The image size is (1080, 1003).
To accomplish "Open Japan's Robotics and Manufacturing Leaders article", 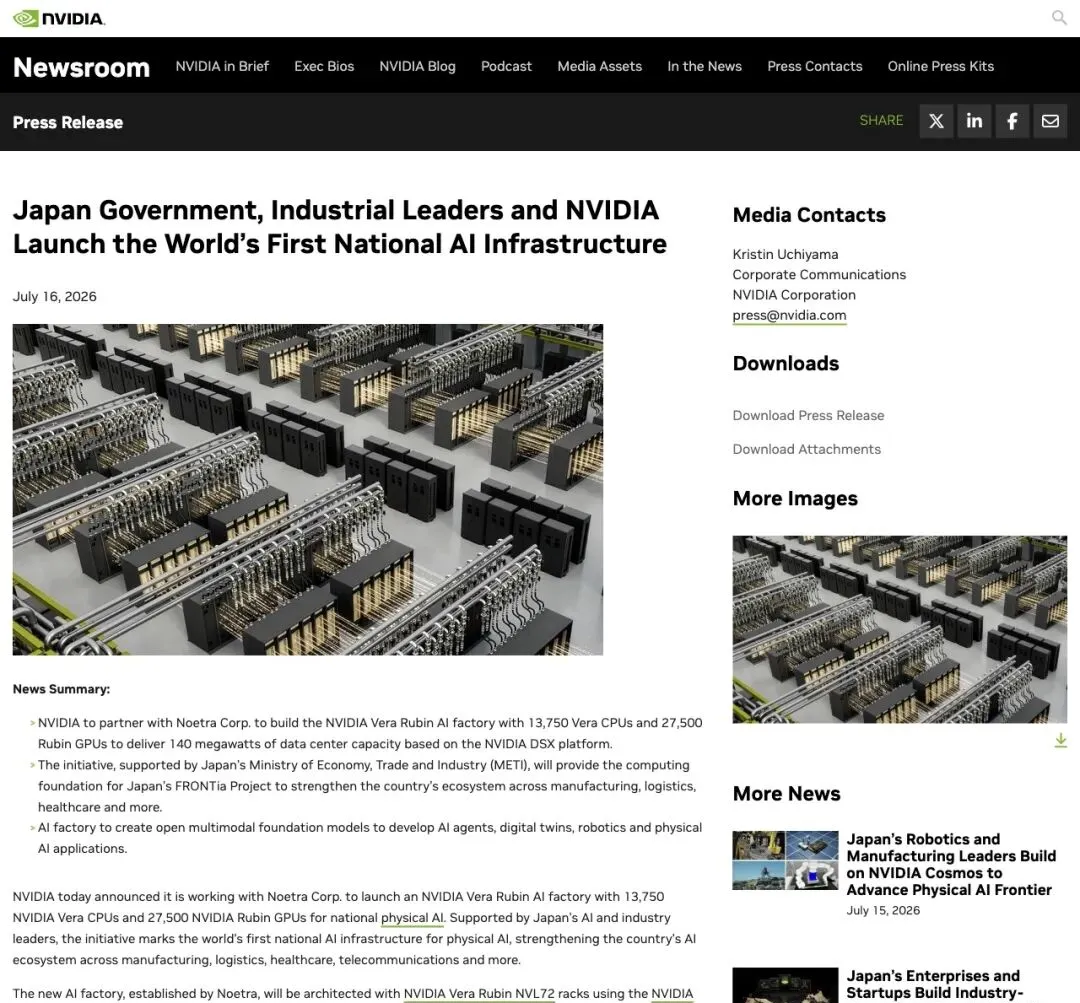I will pyautogui.click(x=951, y=865).
